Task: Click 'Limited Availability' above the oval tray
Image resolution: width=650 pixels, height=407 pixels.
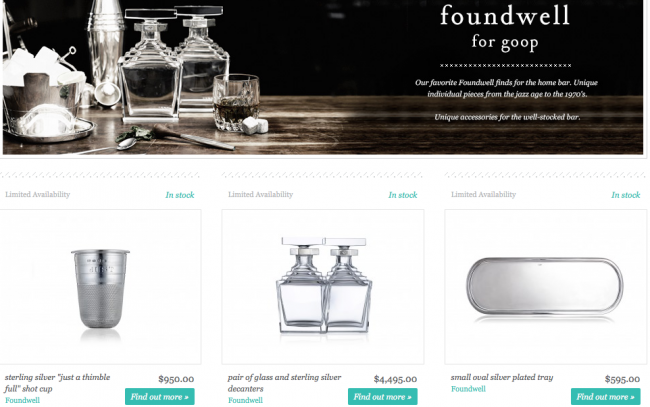Action: tap(483, 194)
